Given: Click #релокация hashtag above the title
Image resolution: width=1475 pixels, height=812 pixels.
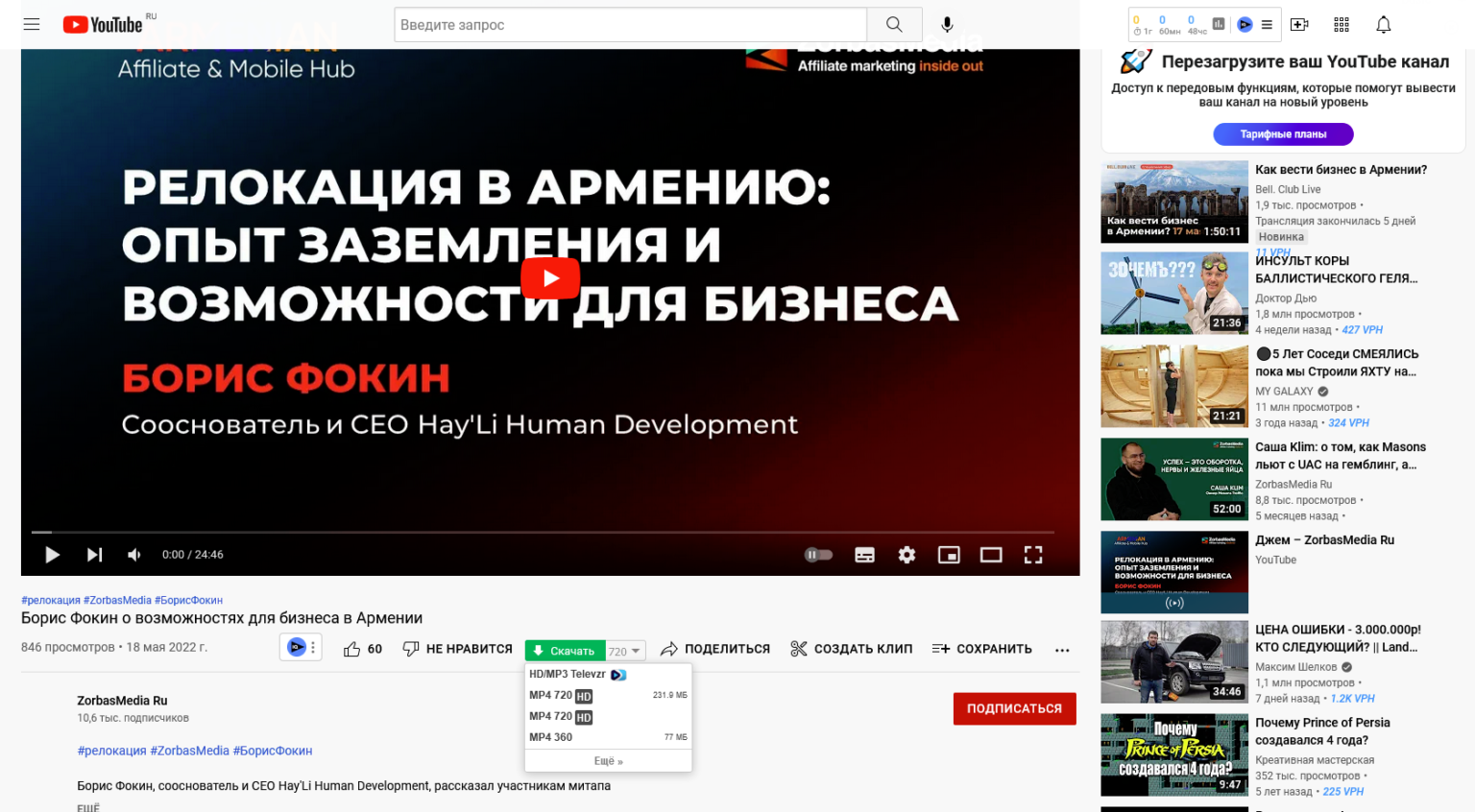Looking at the screenshot, I should pos(51,600).
